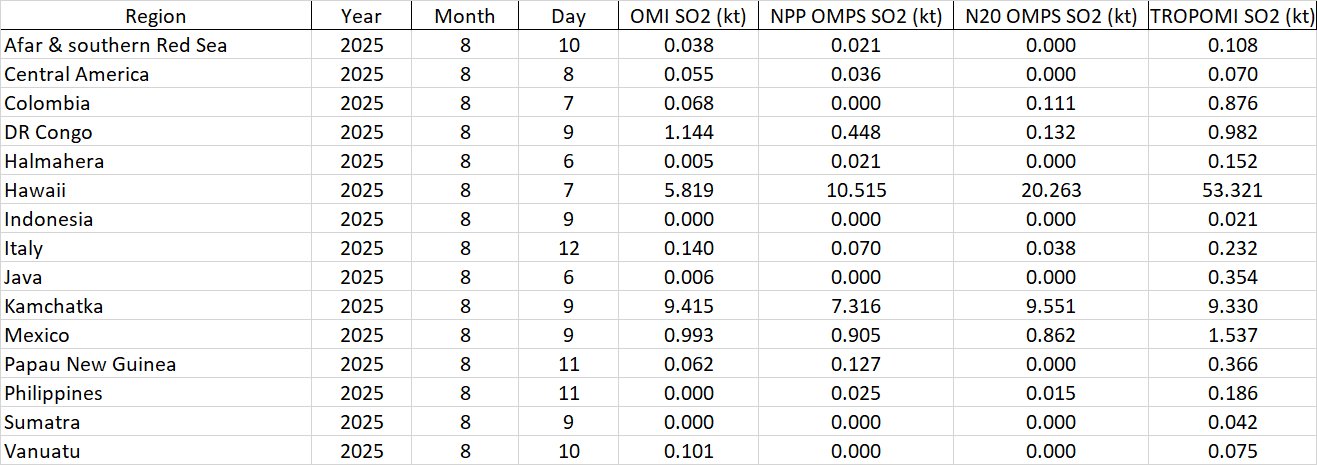Select Italy's Day cell showing 12
This screenshot has width=1317, height=465.
(568, 248)
